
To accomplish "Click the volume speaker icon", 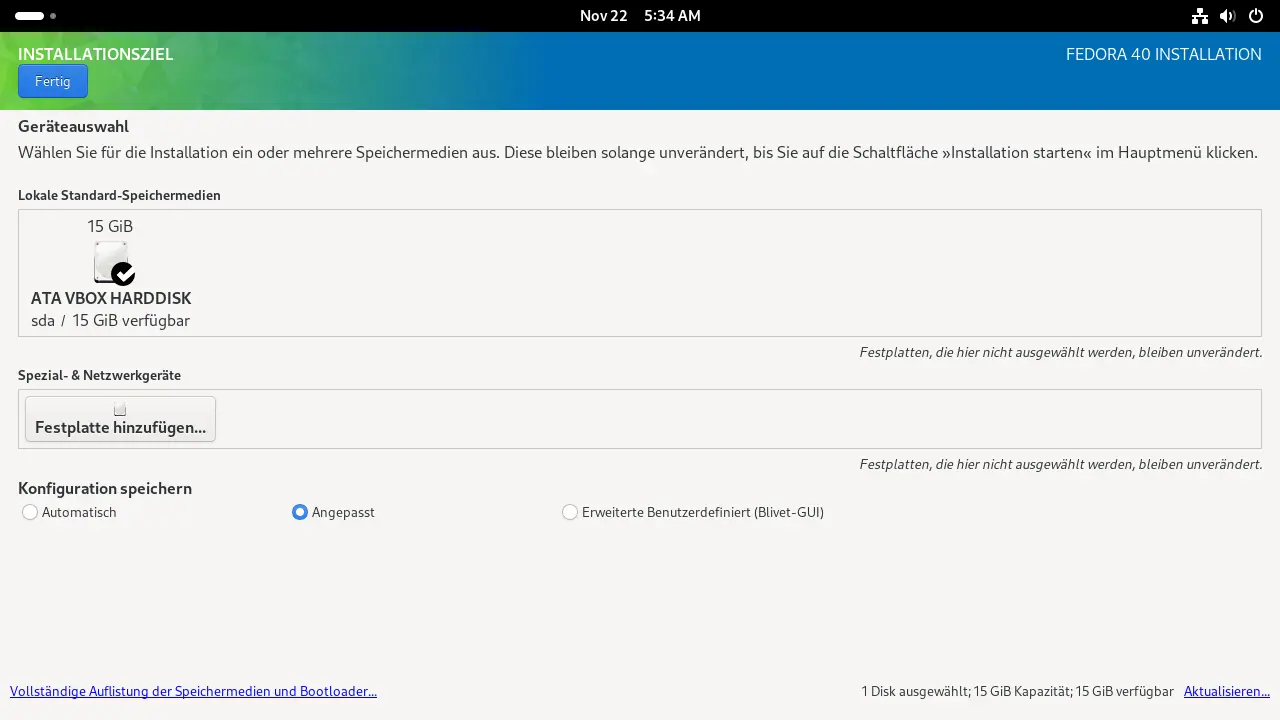I will pos(1228,16).
